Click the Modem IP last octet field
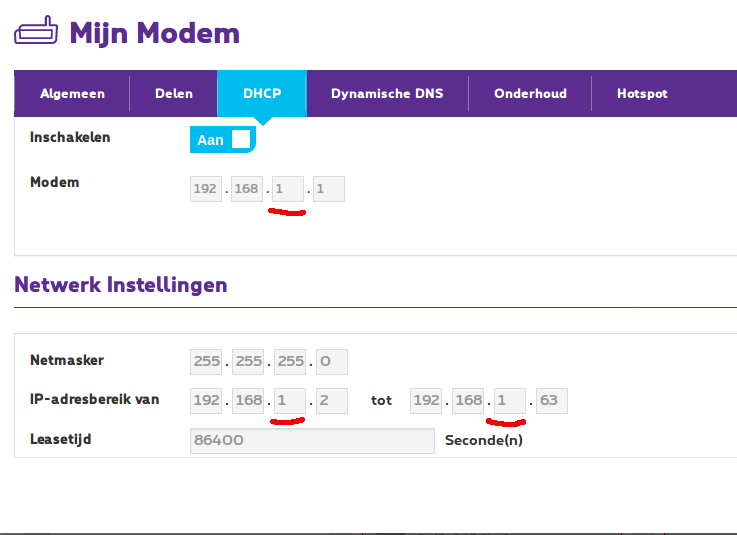737x535 pixels. [x=329, y=189]
